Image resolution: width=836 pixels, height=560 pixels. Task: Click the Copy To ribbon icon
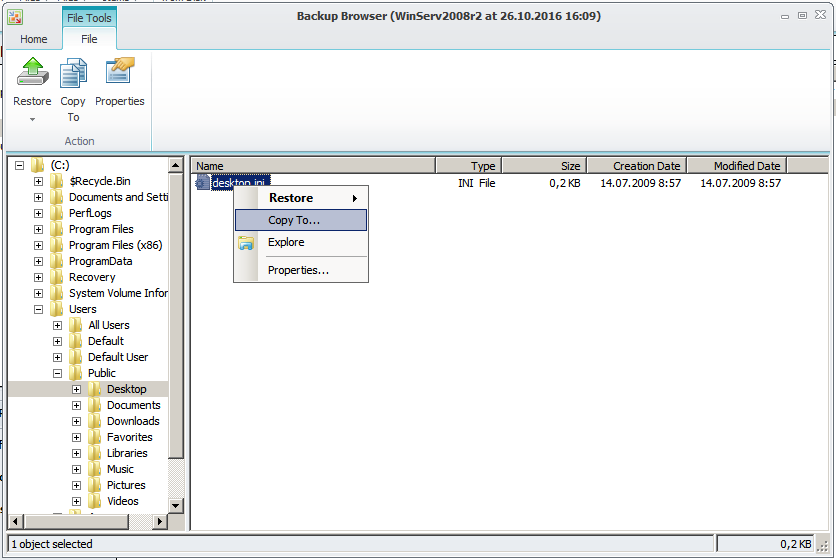click(73, 73)
